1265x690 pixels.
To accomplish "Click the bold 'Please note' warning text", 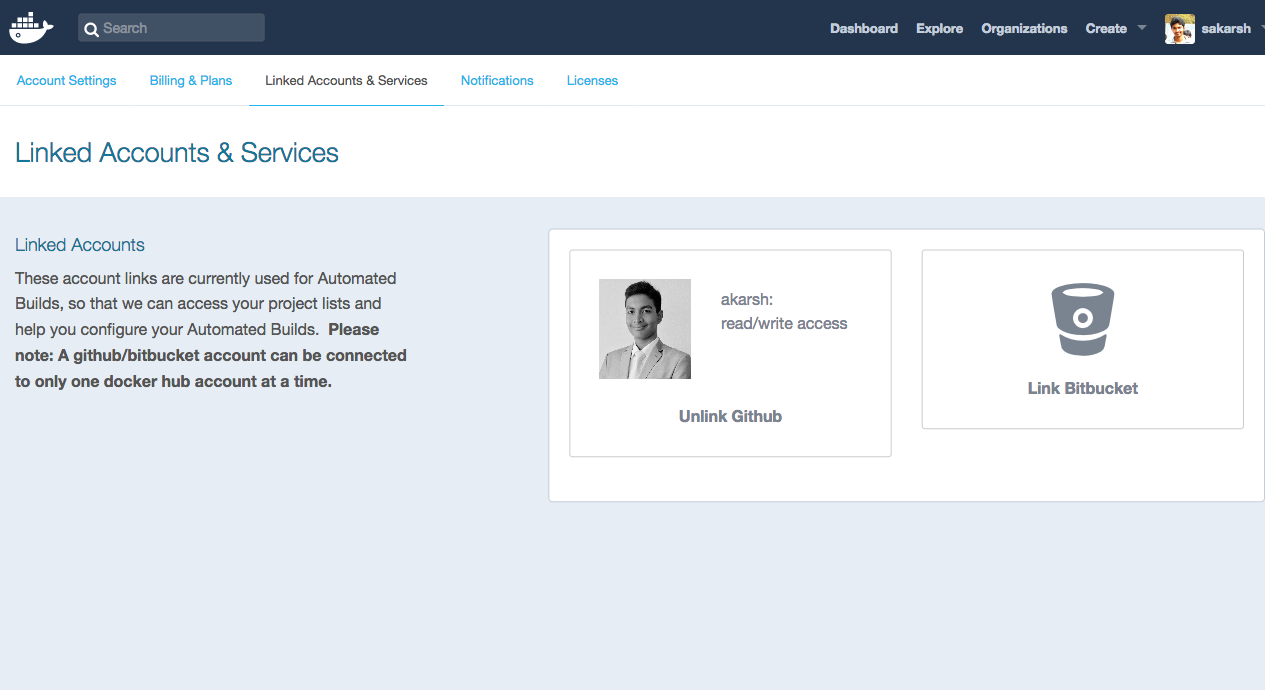I will click(x=211, y=355).
